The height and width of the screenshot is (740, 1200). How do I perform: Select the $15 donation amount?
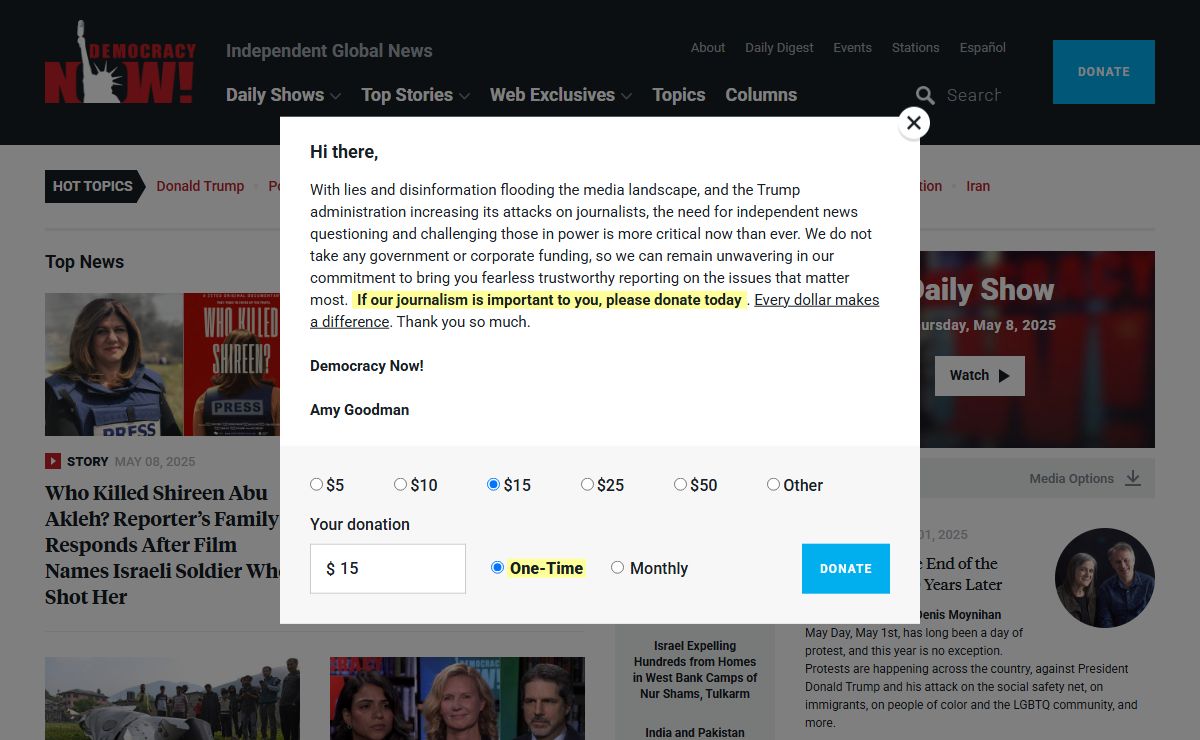[x=493, y=484]
